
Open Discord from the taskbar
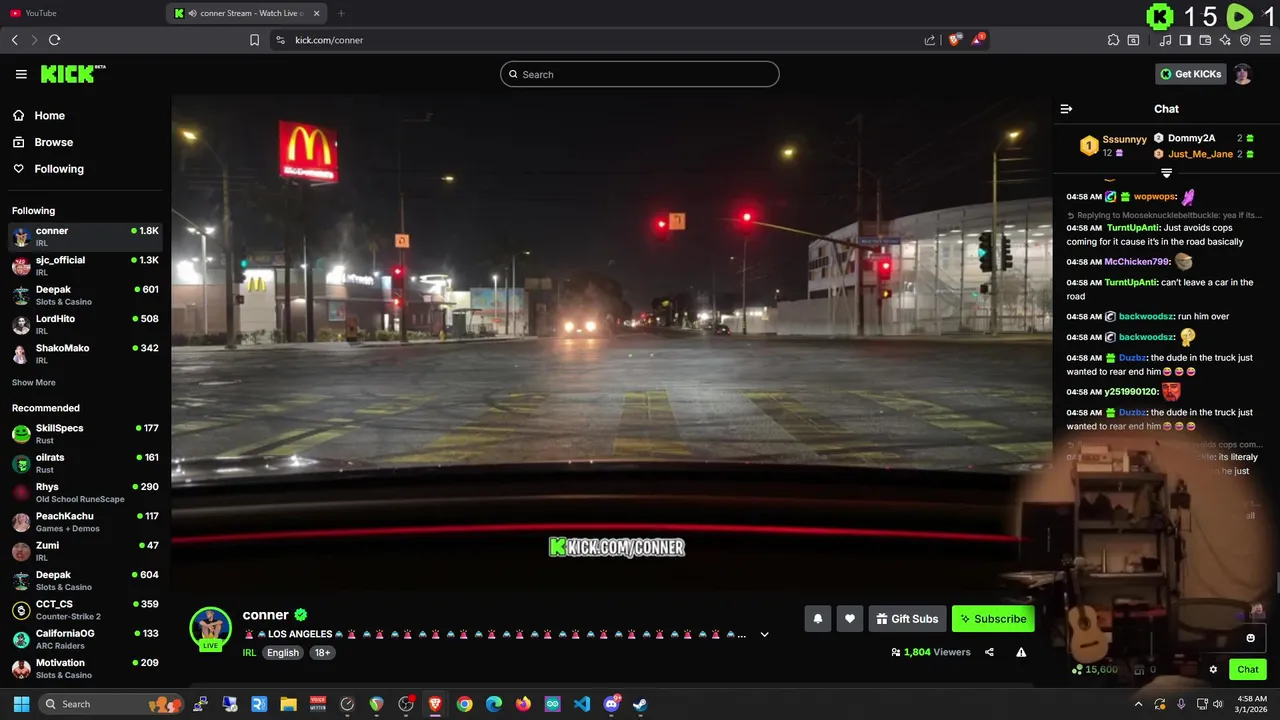pyautogui.click(x=611, y=704)
